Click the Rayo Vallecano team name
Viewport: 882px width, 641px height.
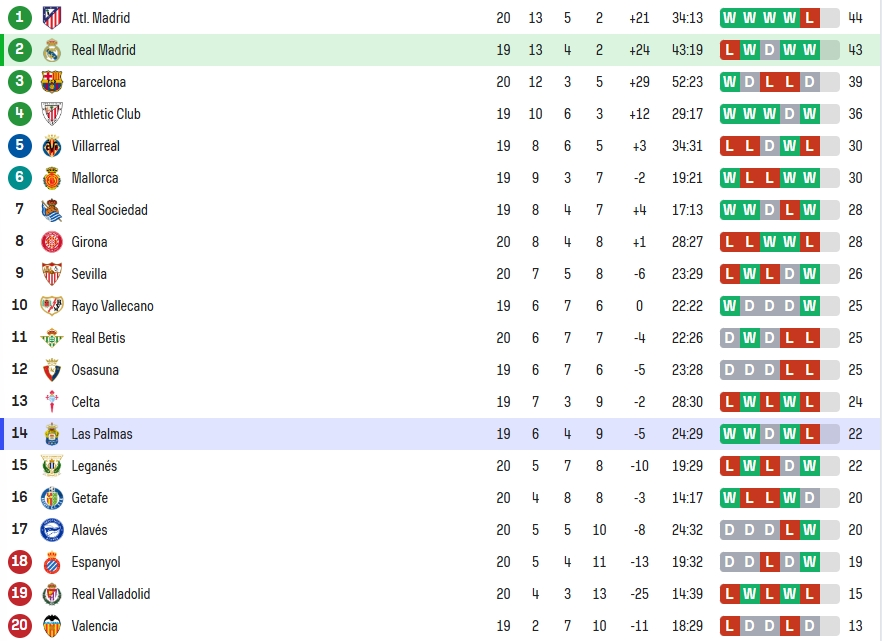coord(112,306)
